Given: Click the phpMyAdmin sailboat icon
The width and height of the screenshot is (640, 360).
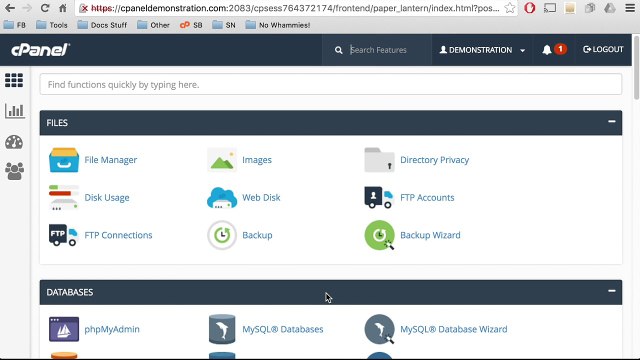Looking at the screenshot, I should tap(64, 329).
